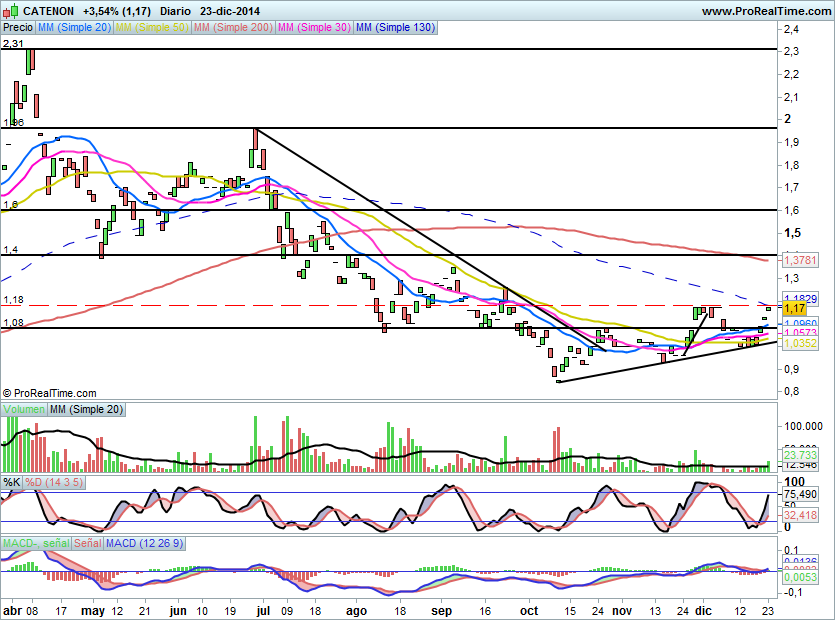The width and height of the screenshot is (835, 620).
Task: Select the MM (Simple 200) indicator tag
Action: coord(232,28)
